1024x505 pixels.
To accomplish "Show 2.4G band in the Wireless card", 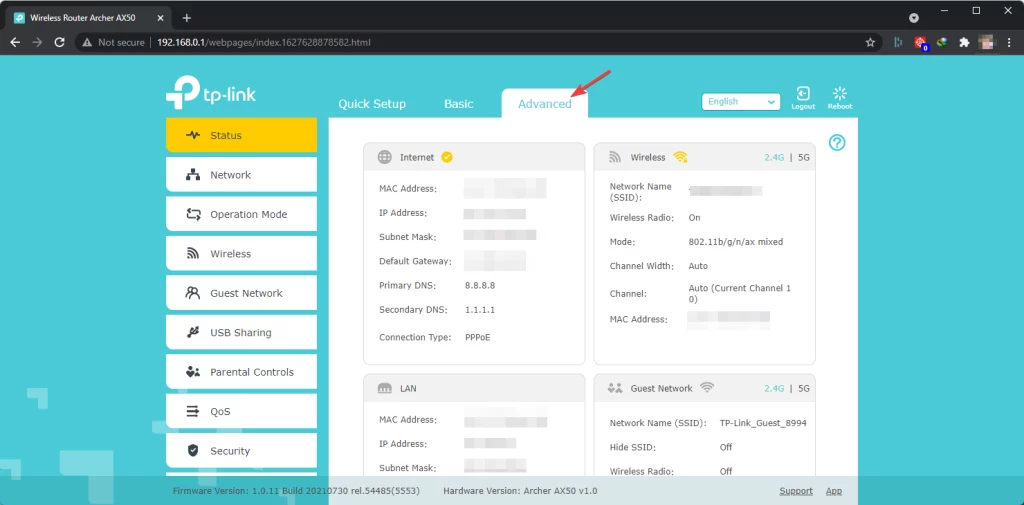I will 774,157.
